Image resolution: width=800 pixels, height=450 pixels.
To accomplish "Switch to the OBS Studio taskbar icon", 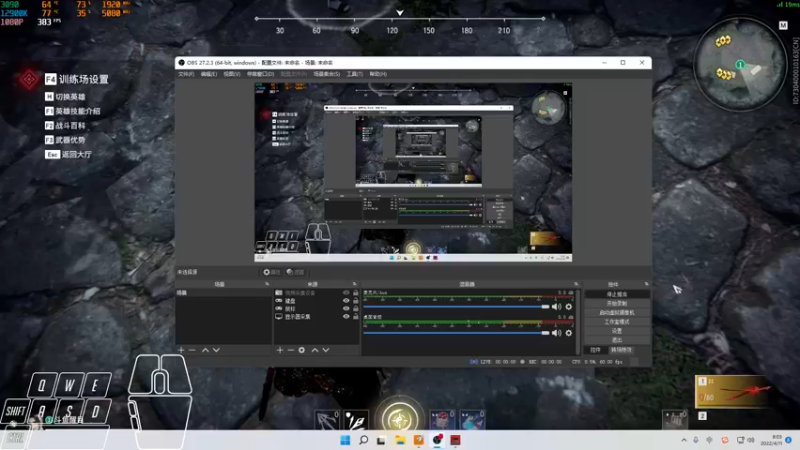I will [x=437, y=440].
